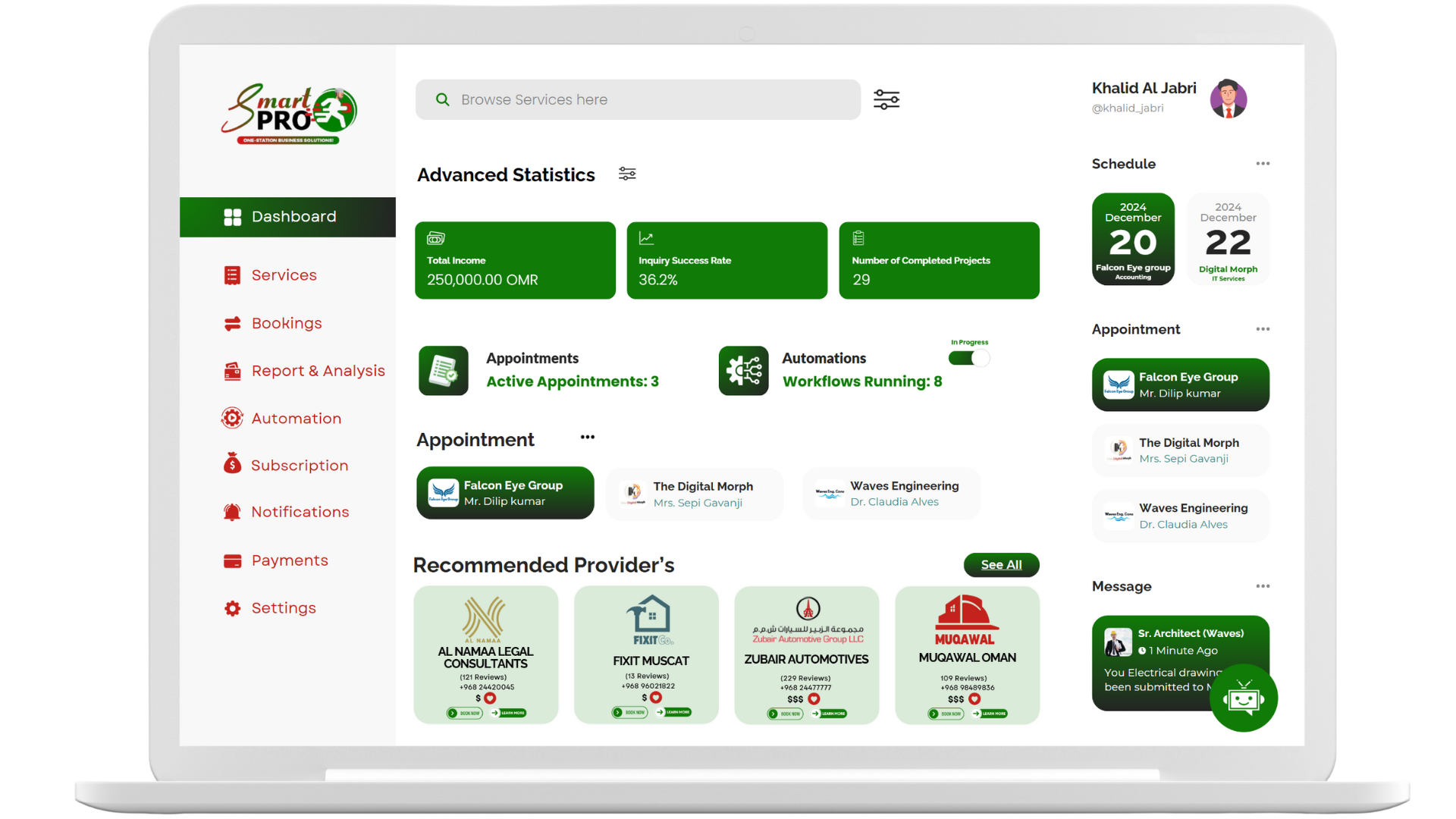The image size is (1456, 819).
Task: Click Khalid Al Jabri profile avatar
Action: (x=1228, y=99)
